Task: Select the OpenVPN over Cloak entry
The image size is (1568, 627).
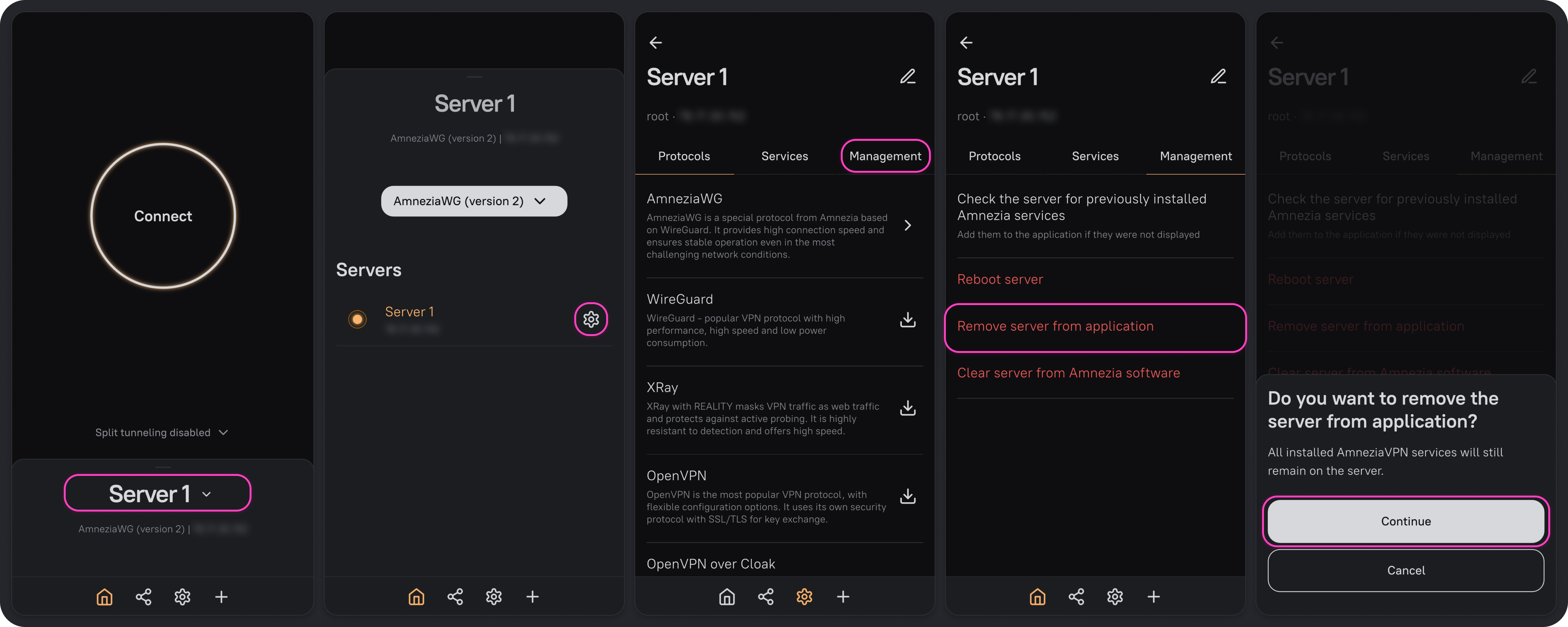Action: (711, 564)
